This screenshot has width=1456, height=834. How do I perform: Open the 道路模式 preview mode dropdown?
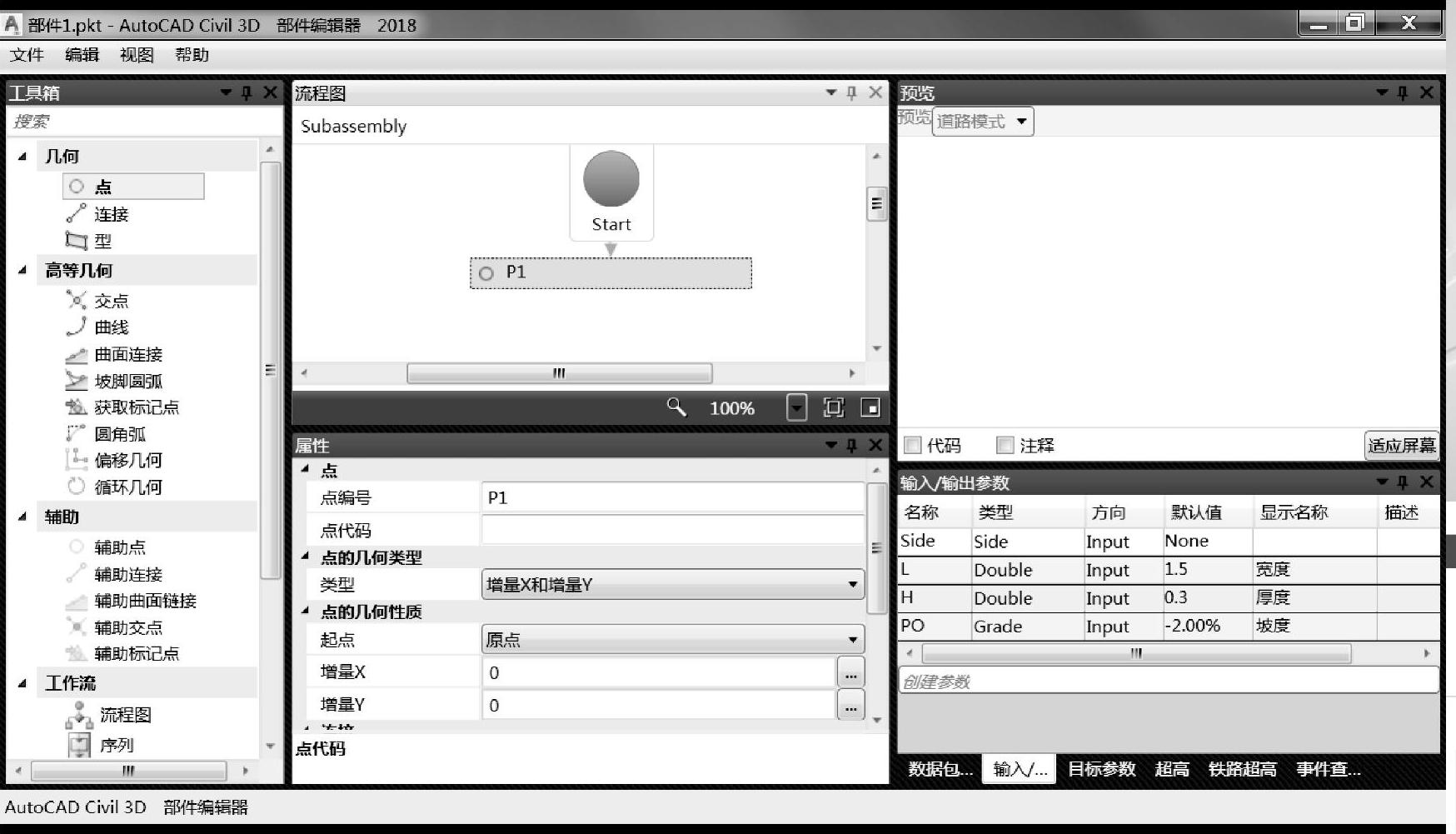pyautogui.click(x=983, y=122)
